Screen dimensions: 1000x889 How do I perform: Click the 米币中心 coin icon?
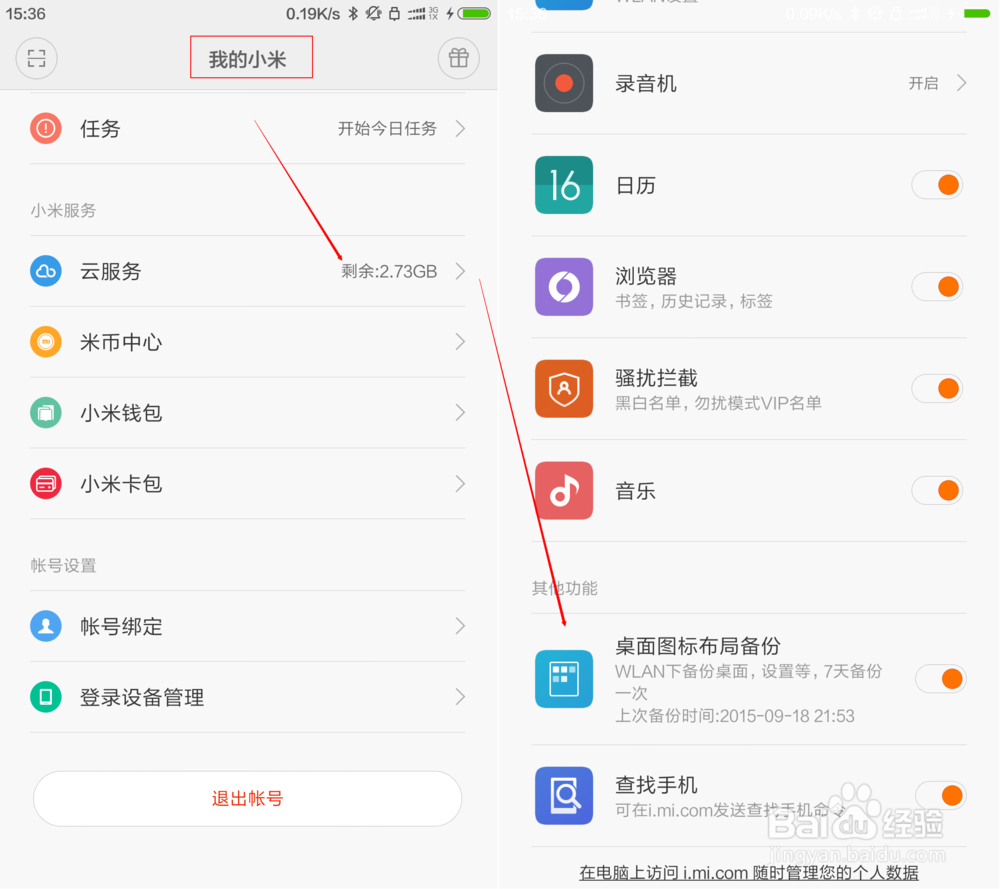click(45, 342)
